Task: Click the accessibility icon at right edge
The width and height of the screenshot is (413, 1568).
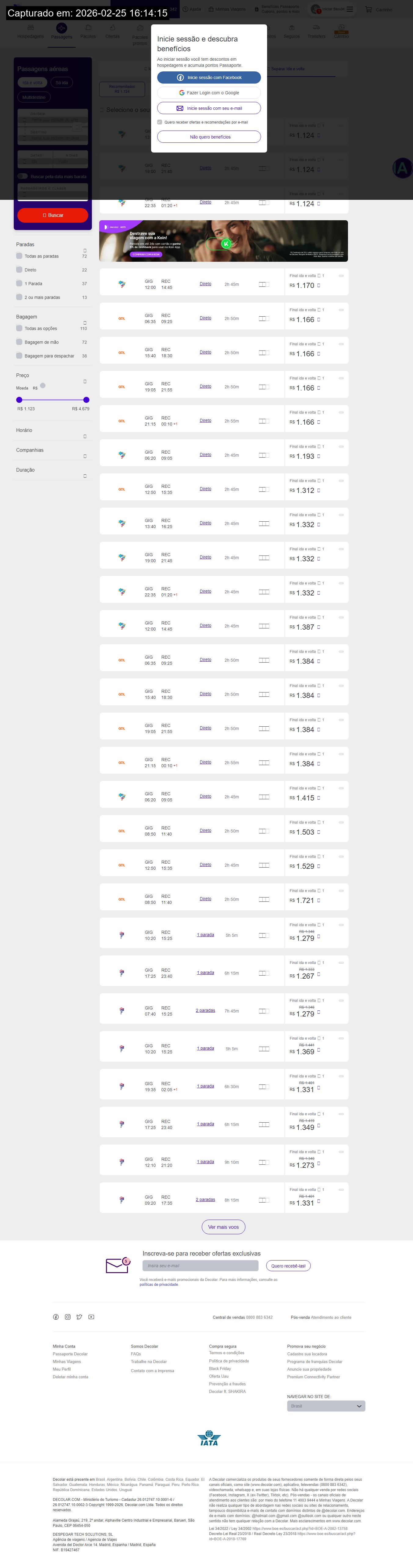Action: click(x=402, y=168)
